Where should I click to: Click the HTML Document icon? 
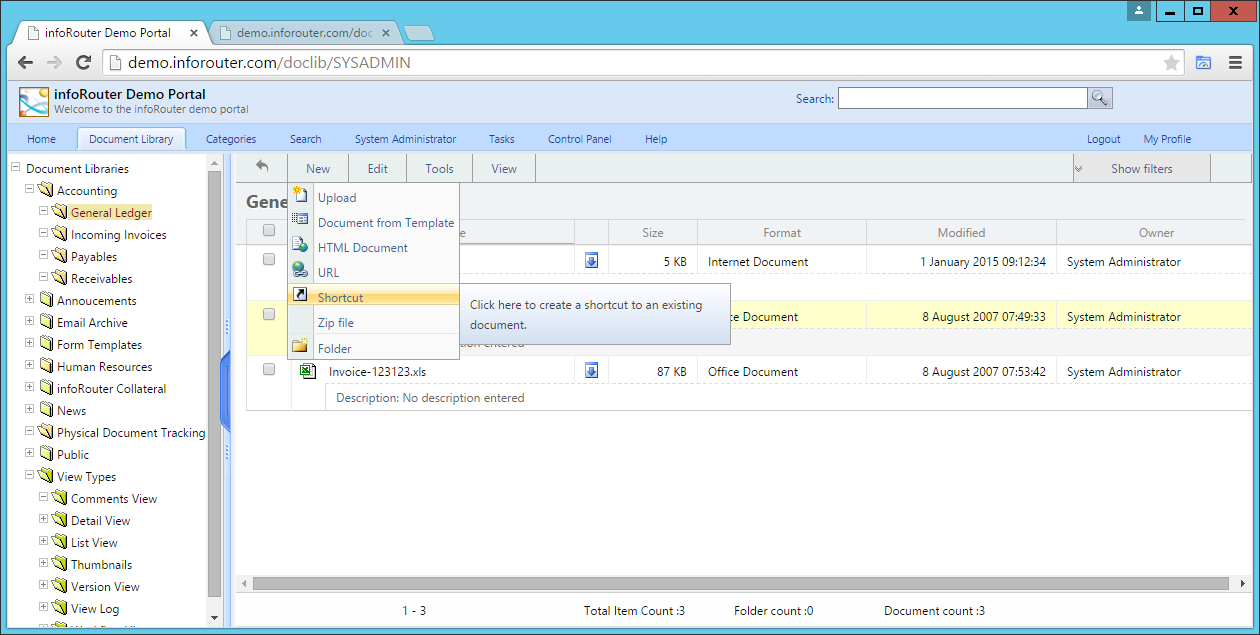point(300,245)
